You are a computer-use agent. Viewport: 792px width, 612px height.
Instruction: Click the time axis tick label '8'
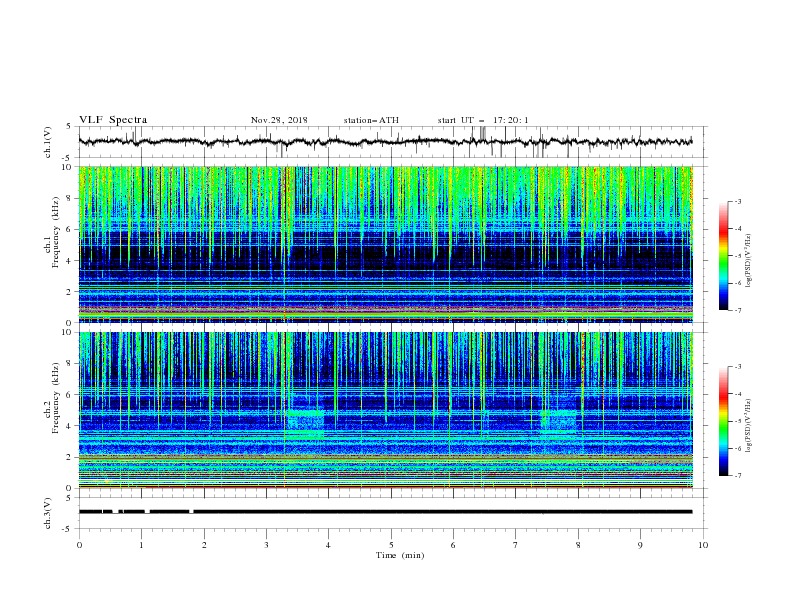pos(578,545)
